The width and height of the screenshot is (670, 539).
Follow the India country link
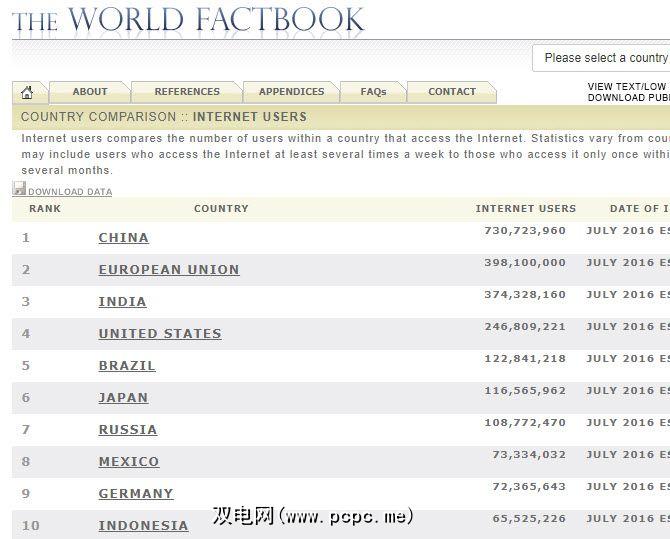[122, 302]
